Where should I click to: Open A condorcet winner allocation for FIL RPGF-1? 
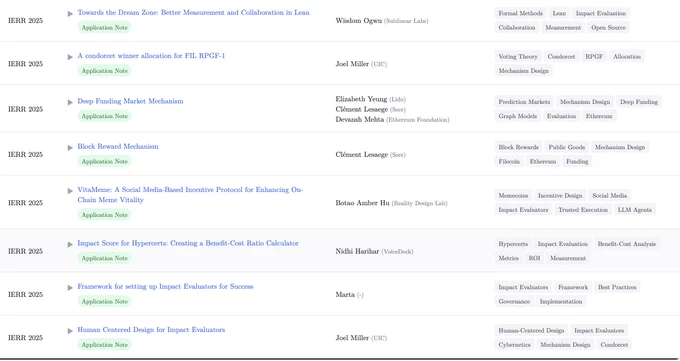[x=151, y=56]
